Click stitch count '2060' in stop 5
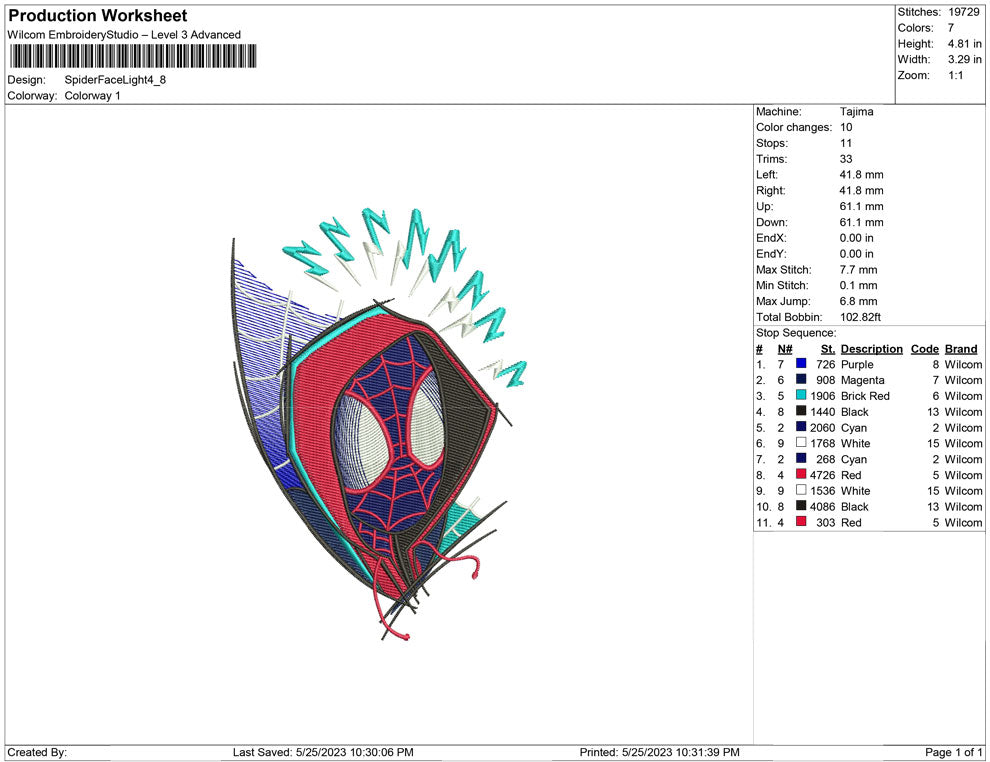This screenshot has width=990, height=762. click(x=823, y=427)
